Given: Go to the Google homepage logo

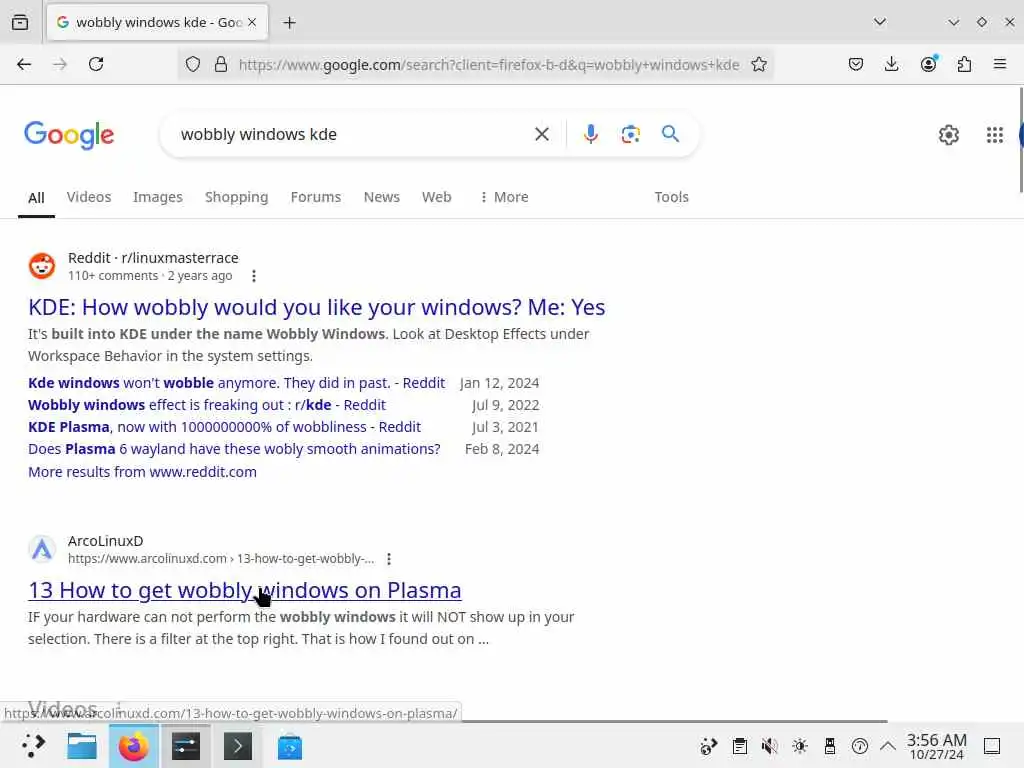Looking at the screenshot, I should pyautogui.click(x=69, y=135).
